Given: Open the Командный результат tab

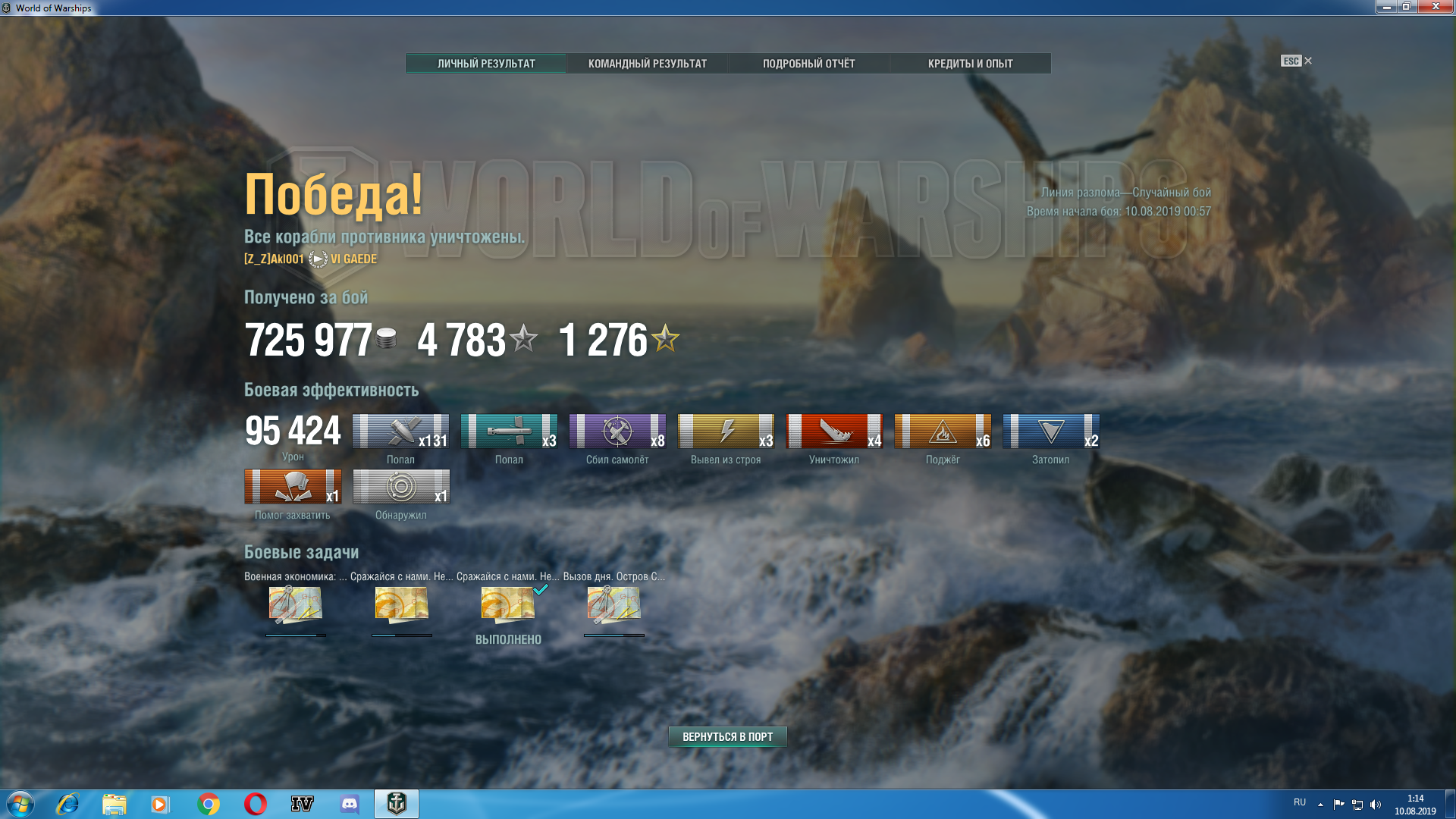Looking at the screenshot, I should (x=647, y=64).
